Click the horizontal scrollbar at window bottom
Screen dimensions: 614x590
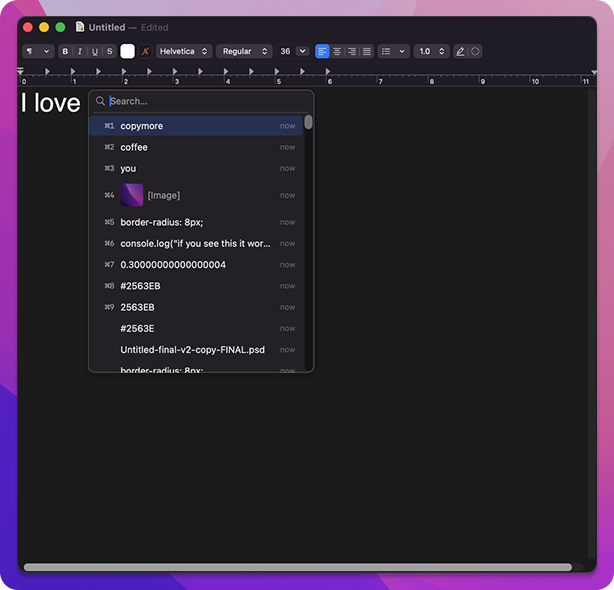[x=298, y=567]
